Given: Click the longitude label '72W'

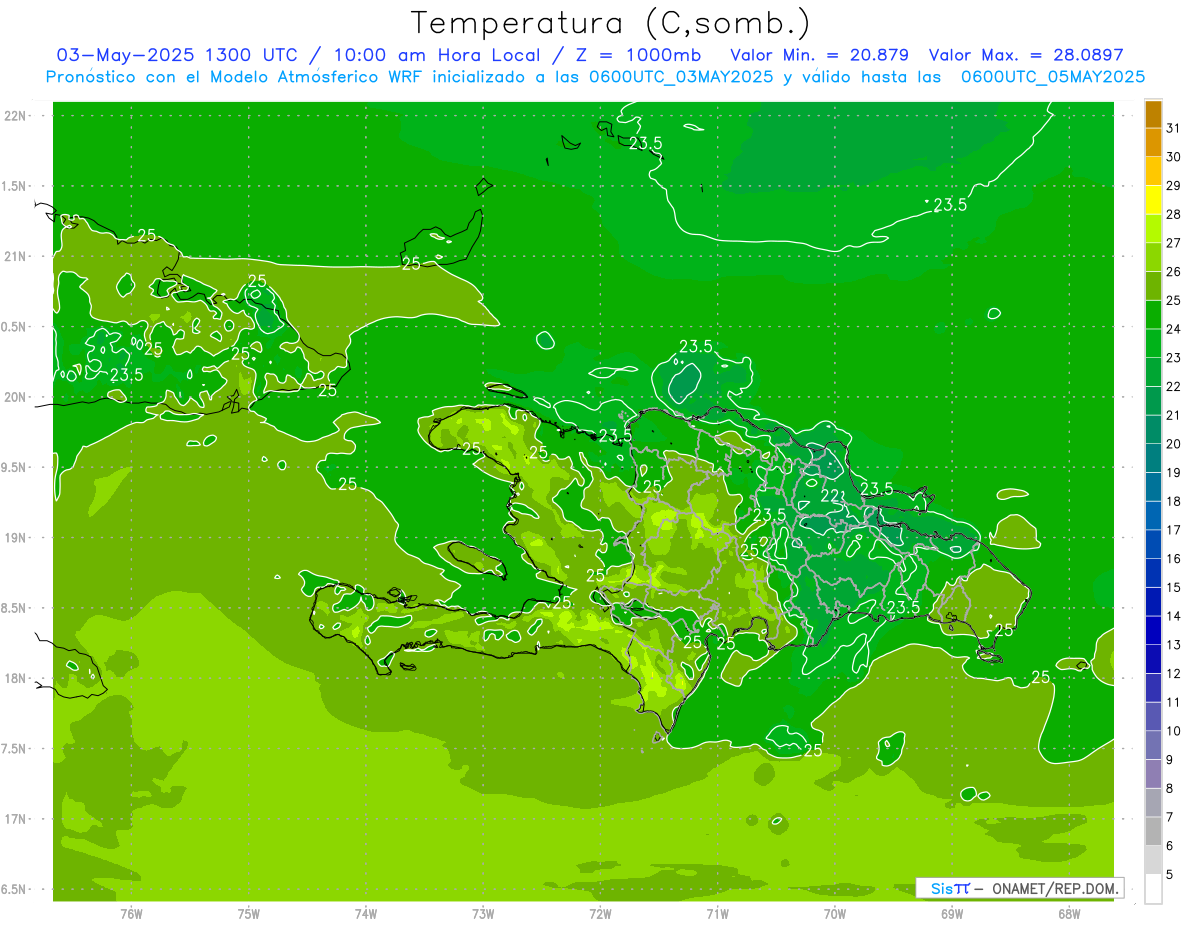Looking at the screenshot, I should (600, 914).
